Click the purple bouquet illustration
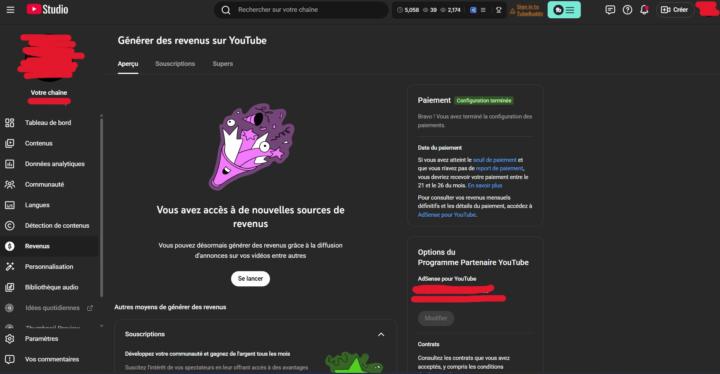Image resolution: width=720 pixels, height=374 pixels. point(251,147)
